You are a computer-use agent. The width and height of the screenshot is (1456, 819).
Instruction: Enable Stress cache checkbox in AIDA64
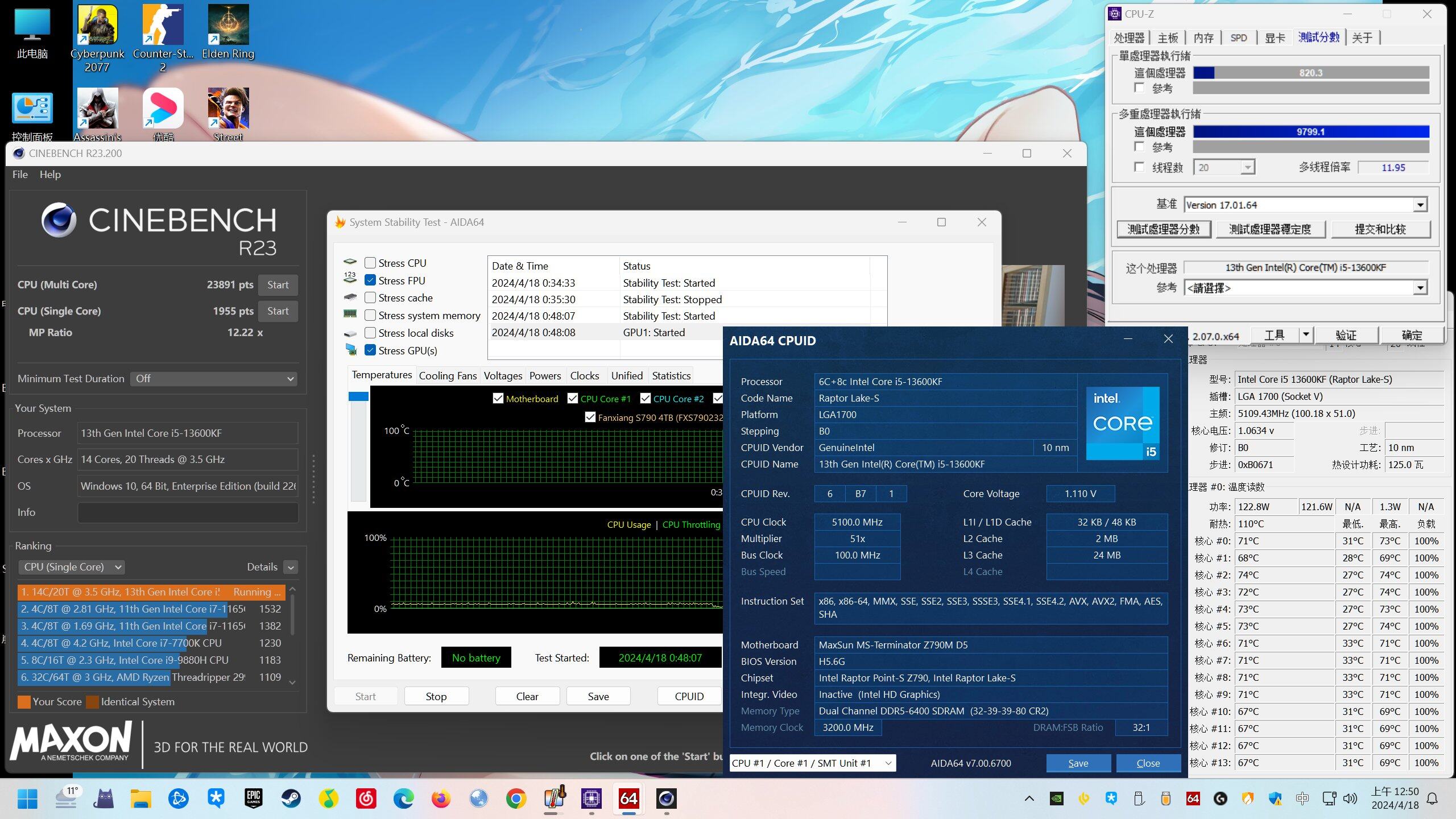click(x=371, y=298)
